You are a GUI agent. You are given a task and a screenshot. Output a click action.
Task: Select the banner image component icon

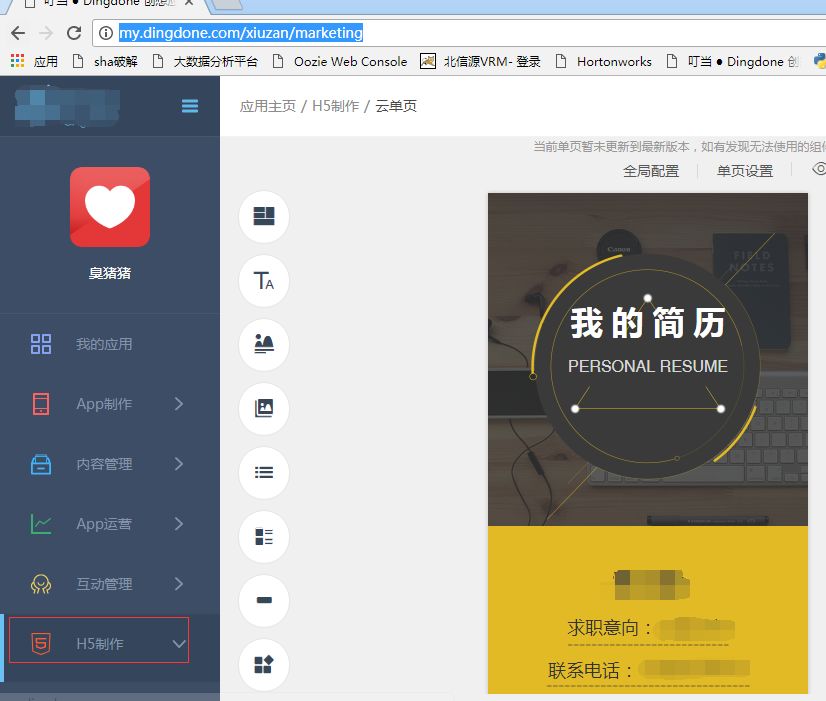263,345
